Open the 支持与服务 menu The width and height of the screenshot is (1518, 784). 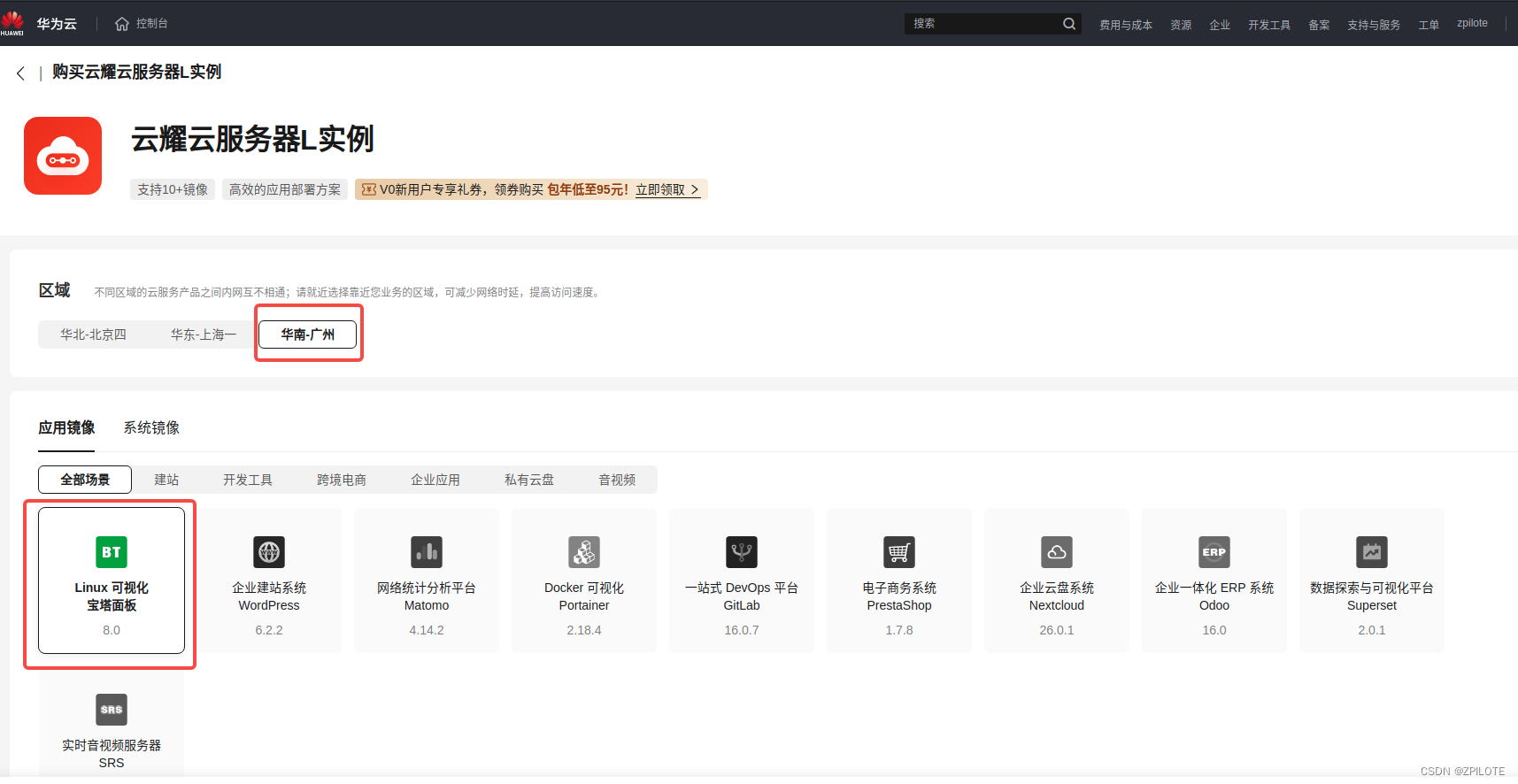(1374, 25)
